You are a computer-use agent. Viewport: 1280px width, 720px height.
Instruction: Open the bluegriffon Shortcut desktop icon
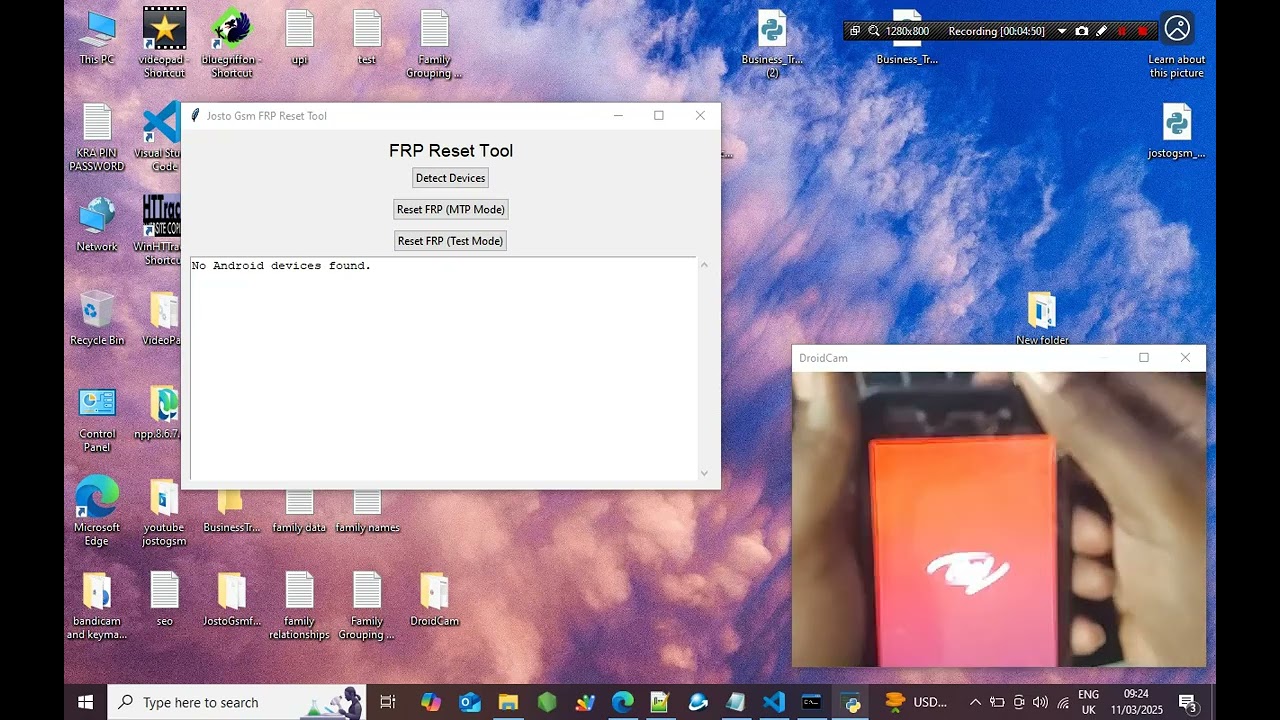pyautogui.click(x=231, y=42)
